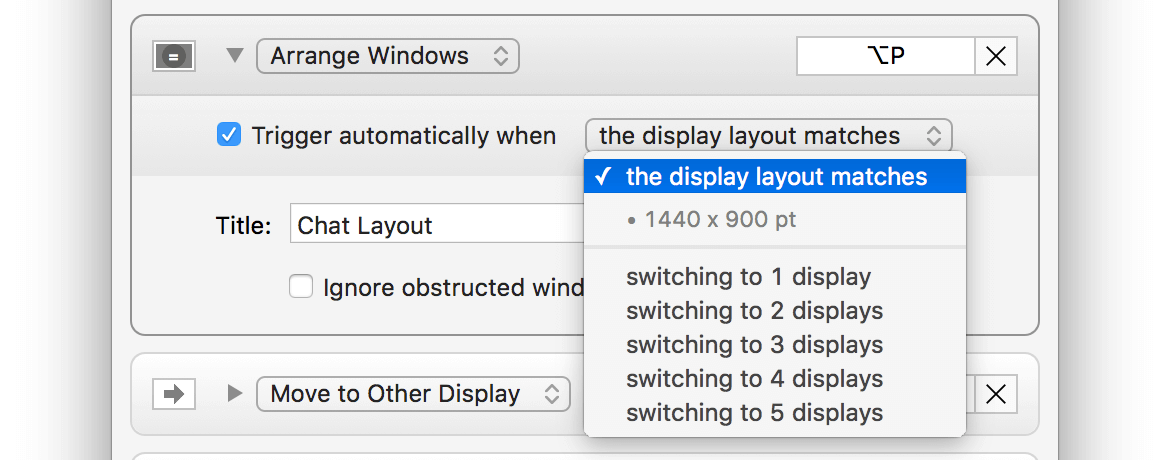Viewport: 1170px width, 460px height.
Task: Click the Move to Other Display arrow icon
Action: click(x=173, y=394)
